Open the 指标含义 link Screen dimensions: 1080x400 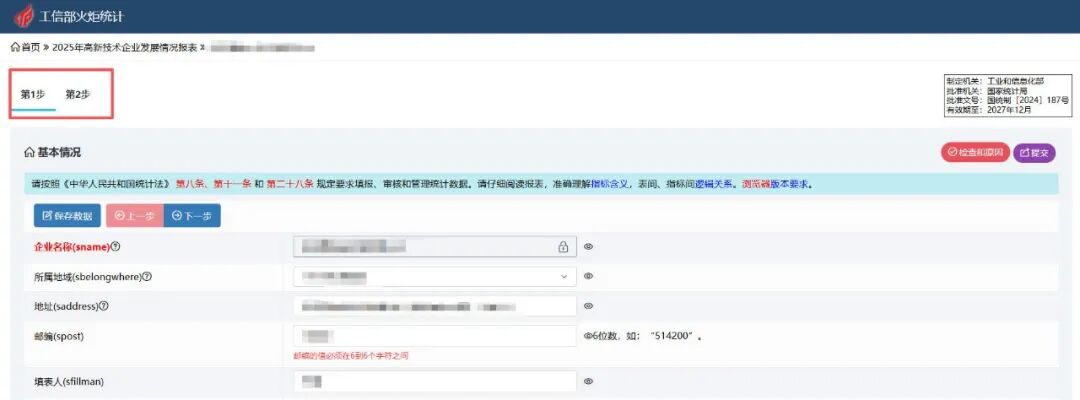click(x=610, y=185)
